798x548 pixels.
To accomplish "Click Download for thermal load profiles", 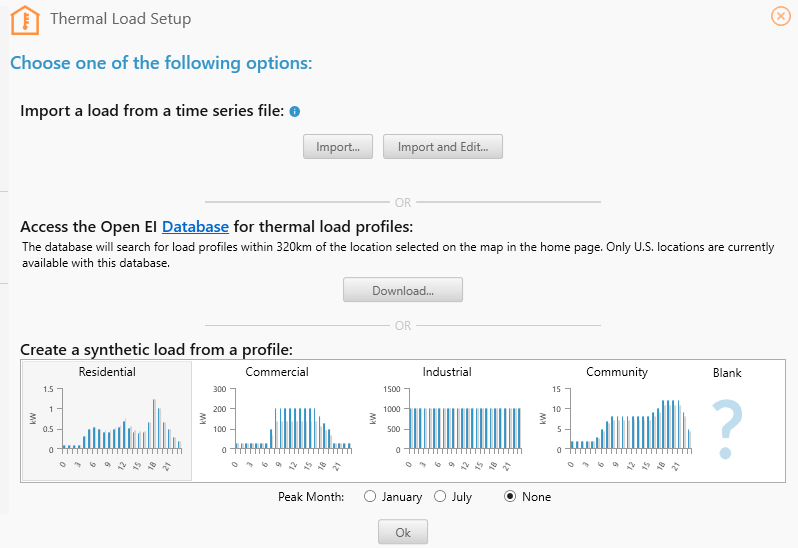I will tap(402, 291).
